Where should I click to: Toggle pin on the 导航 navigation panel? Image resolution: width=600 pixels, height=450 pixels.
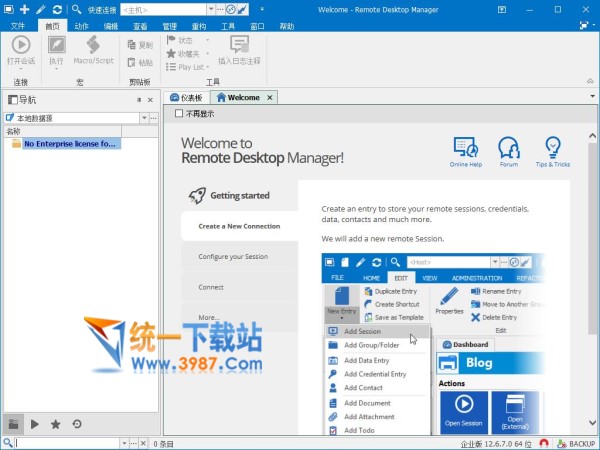click(x=138, y=100)
